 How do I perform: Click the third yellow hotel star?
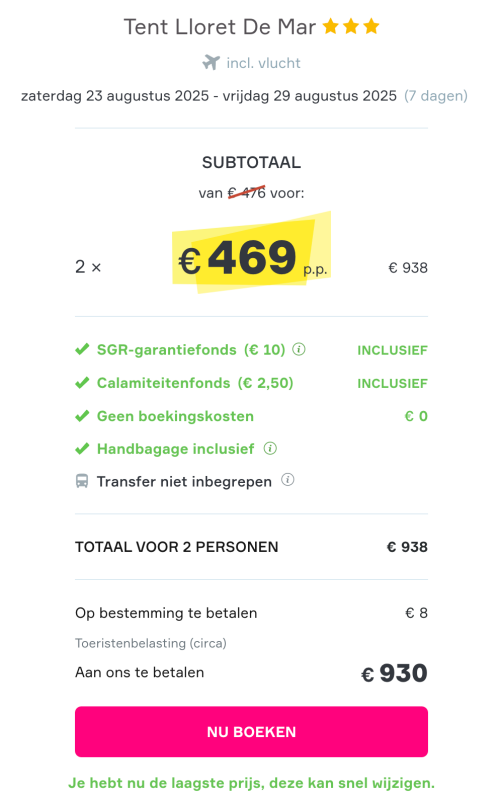[x=371, y=26]
